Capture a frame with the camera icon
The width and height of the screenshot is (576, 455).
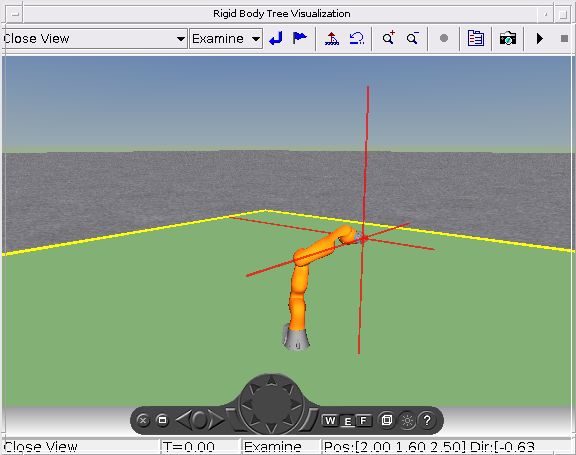(x=508, y=38)
